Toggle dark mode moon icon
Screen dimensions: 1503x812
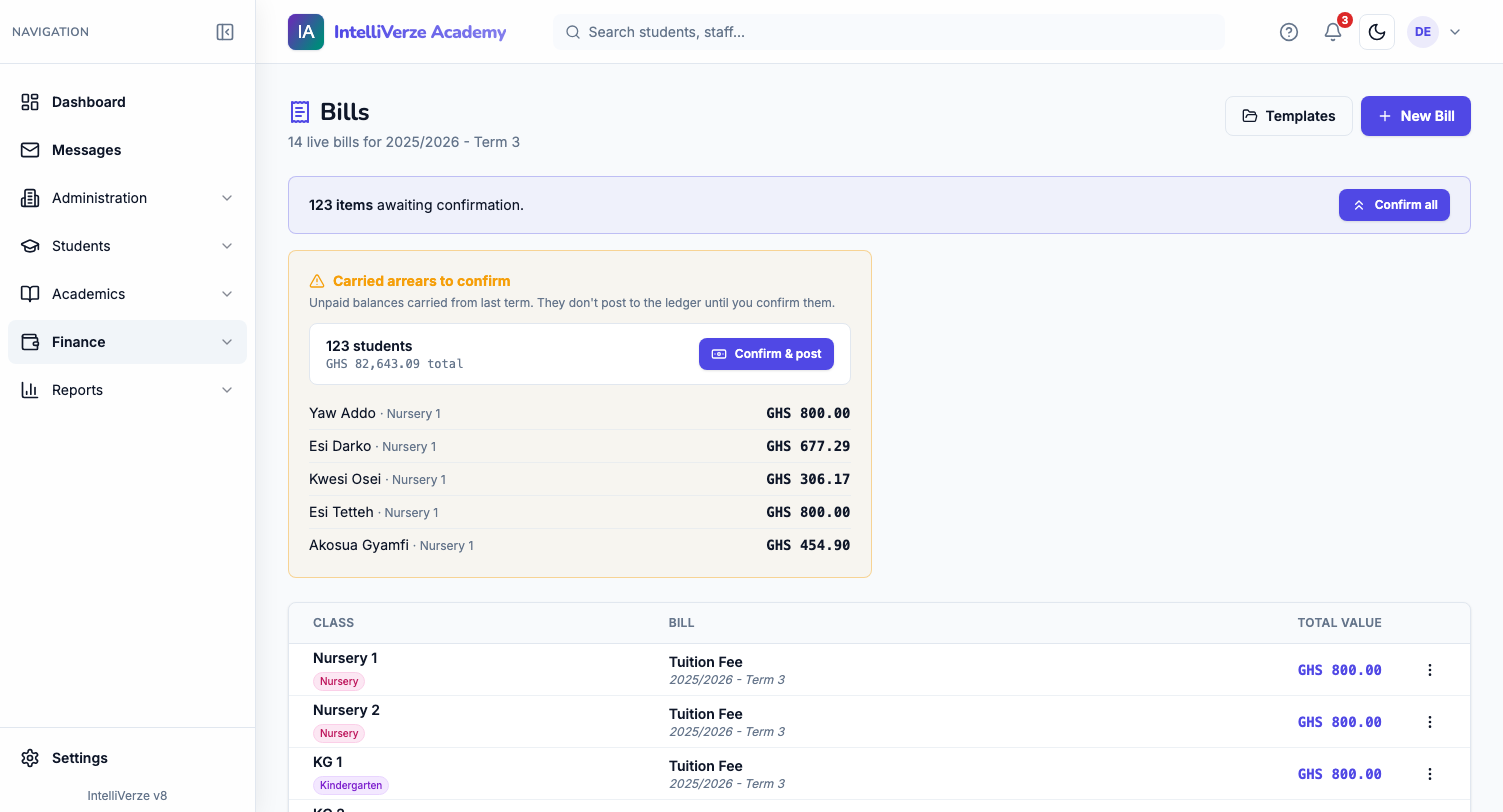1377,32
